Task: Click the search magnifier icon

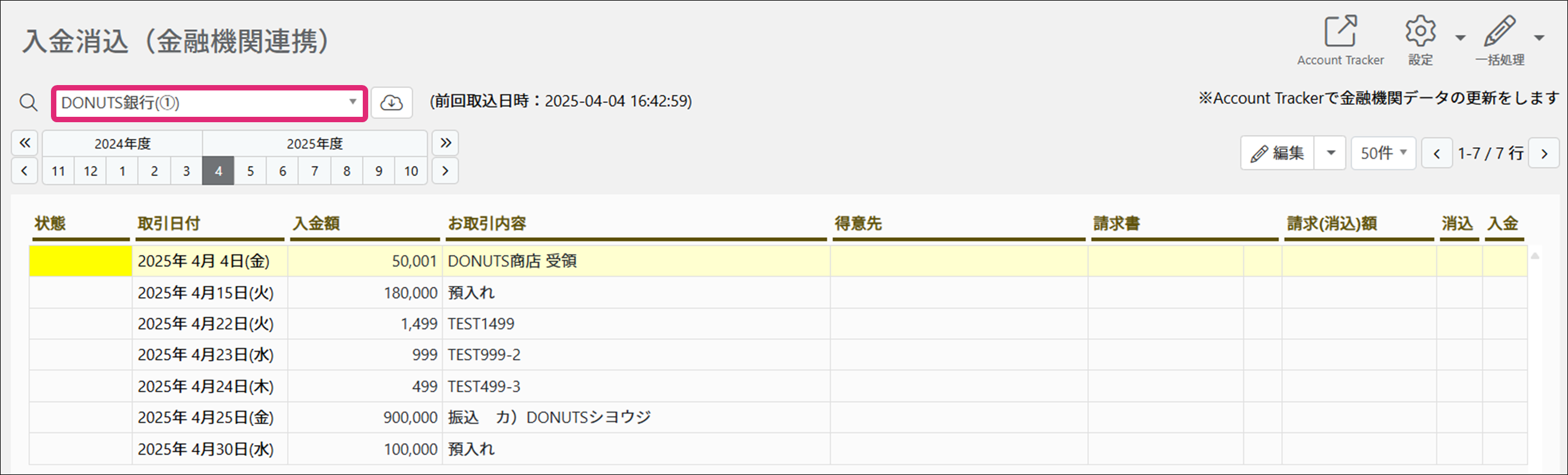Action: point(29,103)
